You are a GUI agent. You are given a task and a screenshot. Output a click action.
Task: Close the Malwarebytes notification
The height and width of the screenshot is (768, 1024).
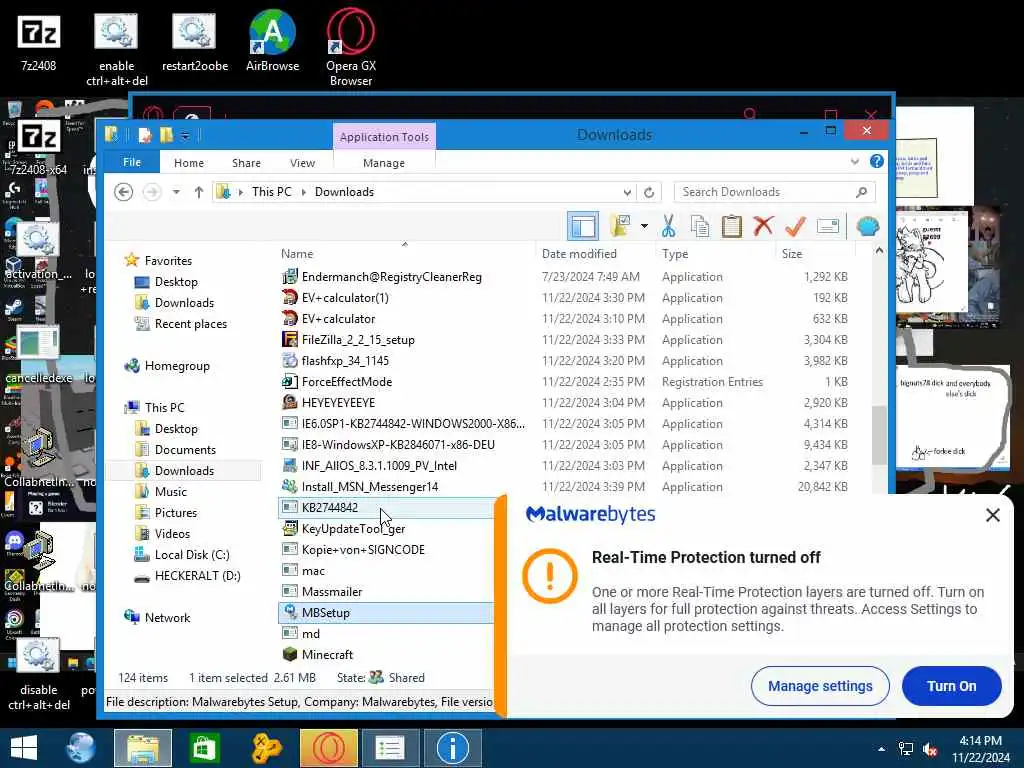tap(993, 515)
